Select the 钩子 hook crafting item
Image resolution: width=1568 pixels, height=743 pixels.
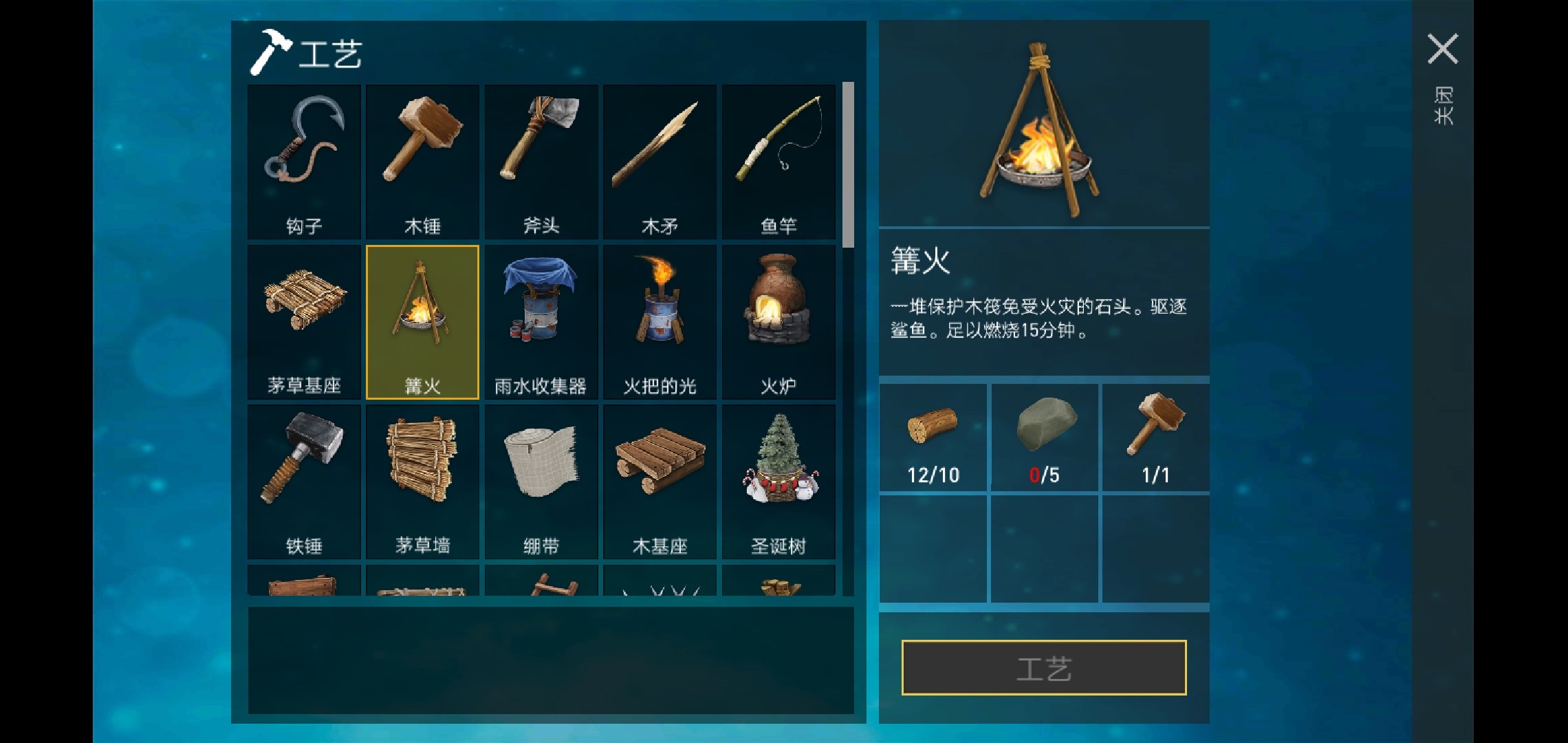point(304,162)
